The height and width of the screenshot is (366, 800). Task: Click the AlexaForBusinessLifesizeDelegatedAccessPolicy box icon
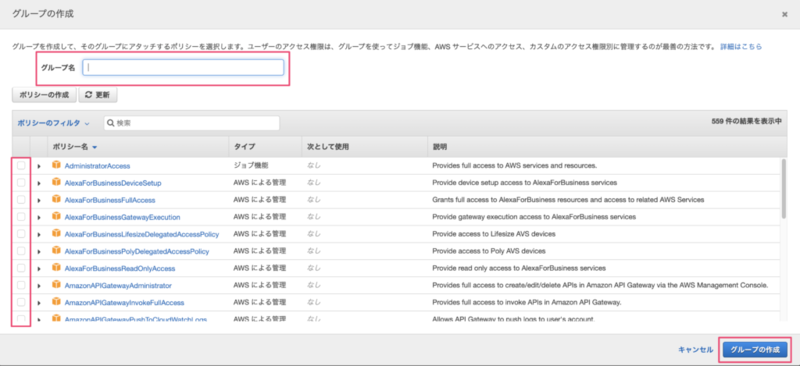pyautogui.click(x=56, y=234)
